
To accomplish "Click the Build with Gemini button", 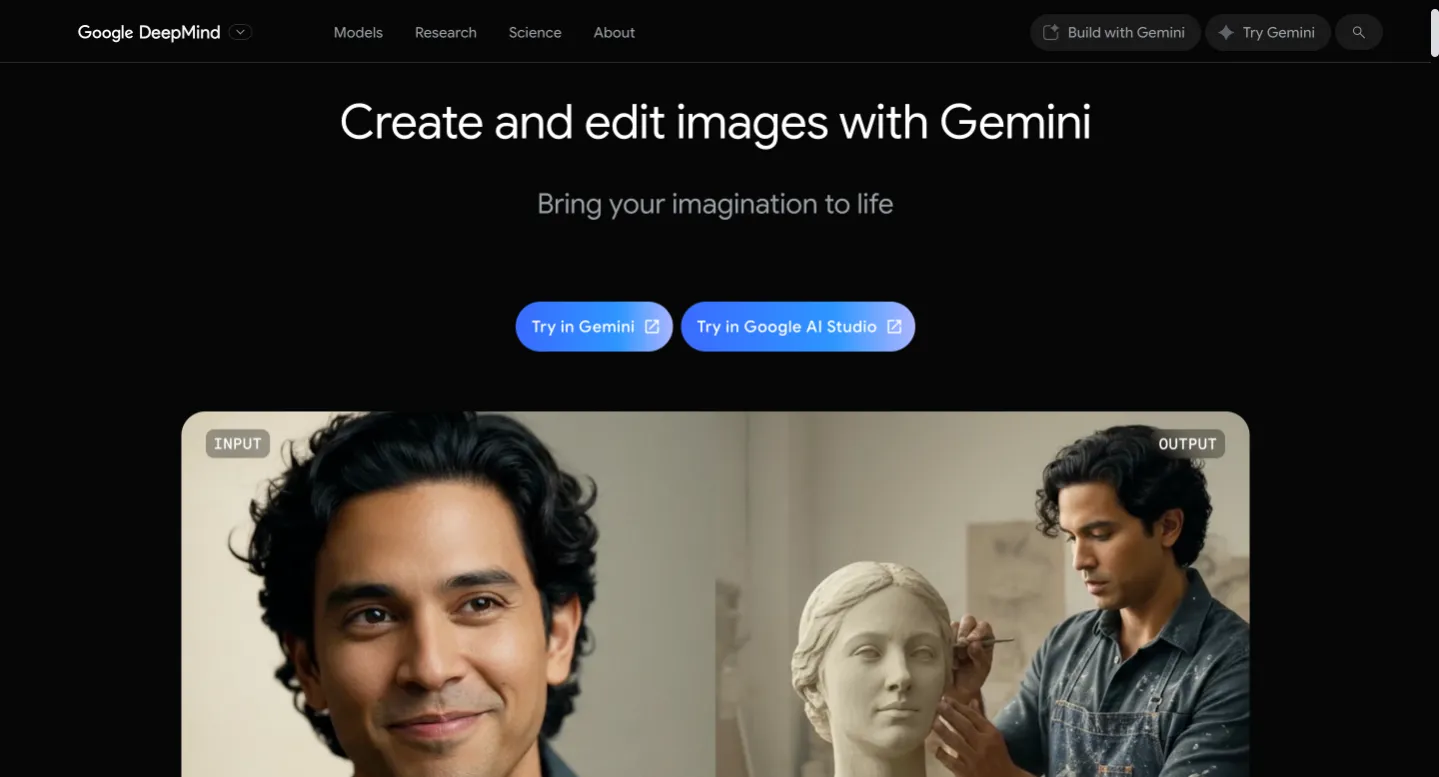I will coord(1115,32).
